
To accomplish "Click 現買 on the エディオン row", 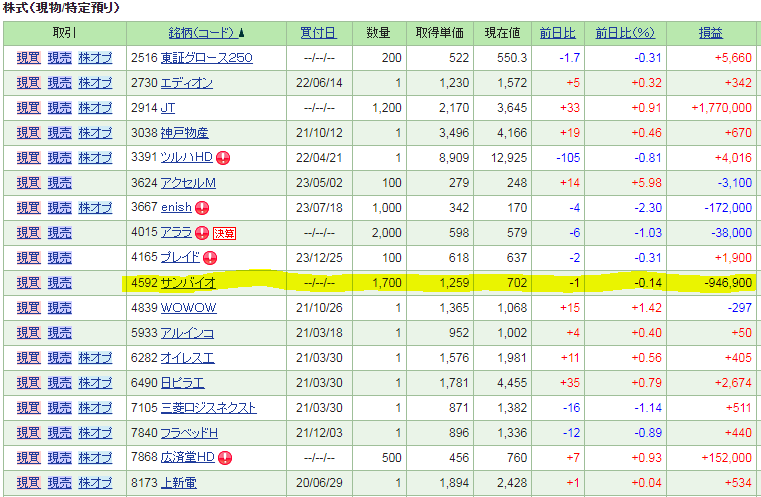I will 28,83.
